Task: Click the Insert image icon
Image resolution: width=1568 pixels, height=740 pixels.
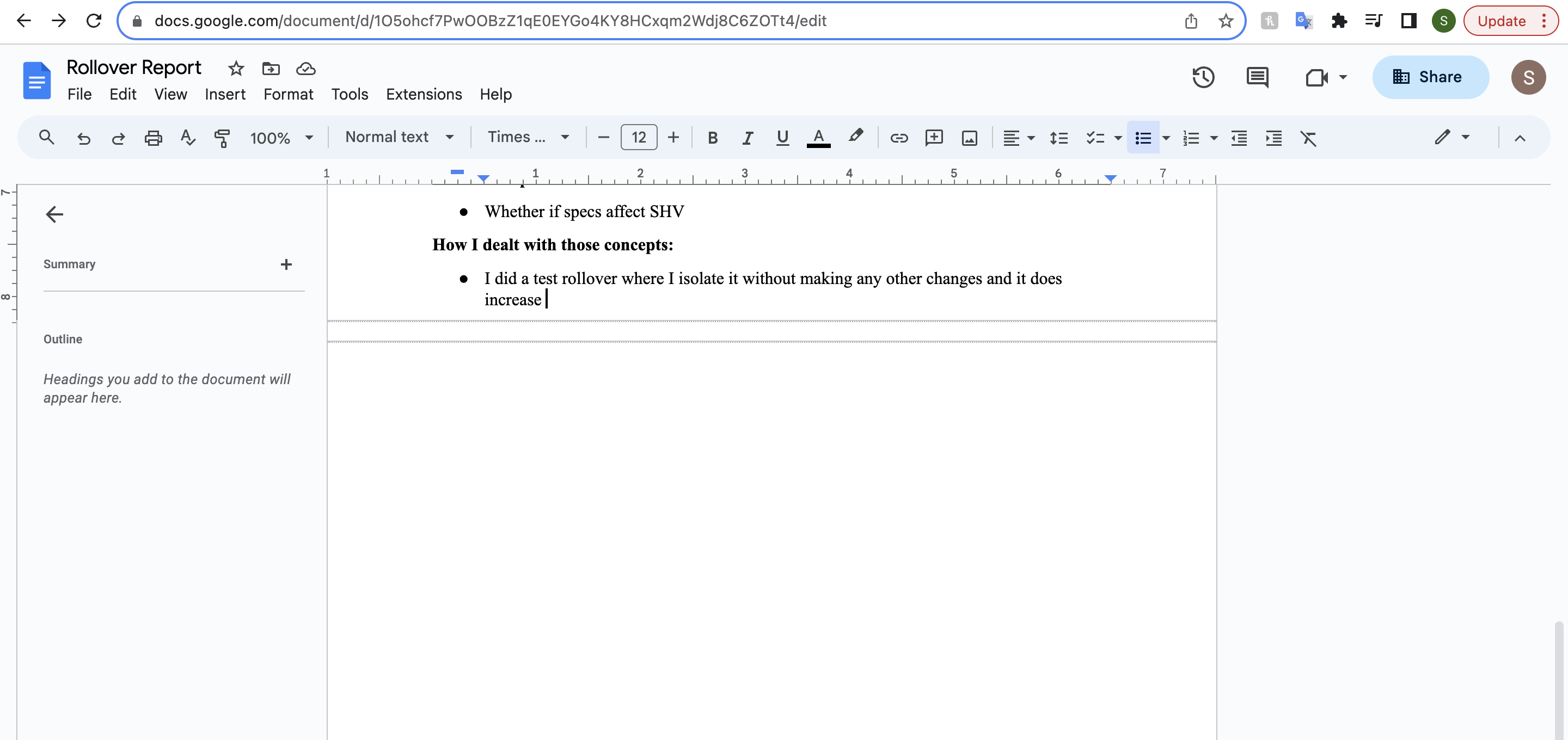Action: click(x=969, y=138)
